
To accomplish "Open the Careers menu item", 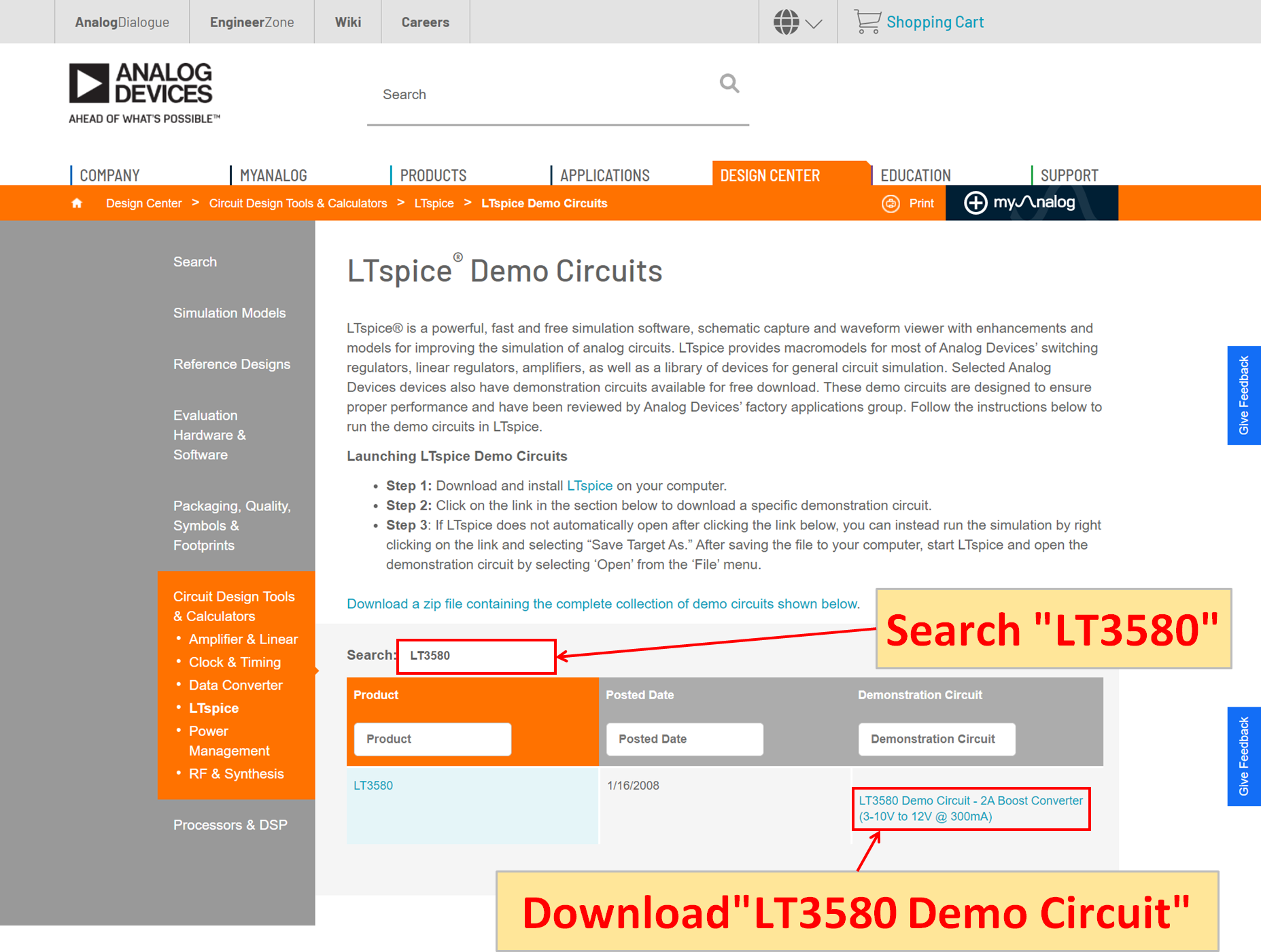I will pos(425,21).
